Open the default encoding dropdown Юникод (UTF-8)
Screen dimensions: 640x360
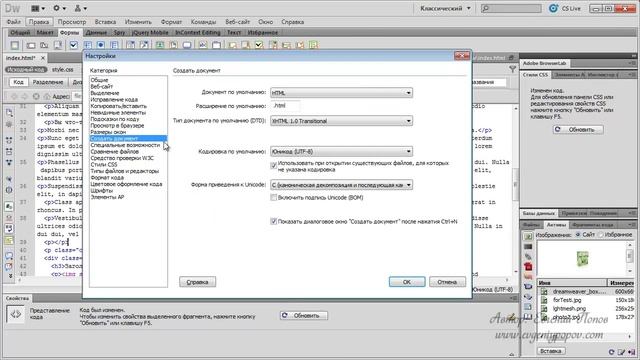pyautogui.click(x=341, y=151)
